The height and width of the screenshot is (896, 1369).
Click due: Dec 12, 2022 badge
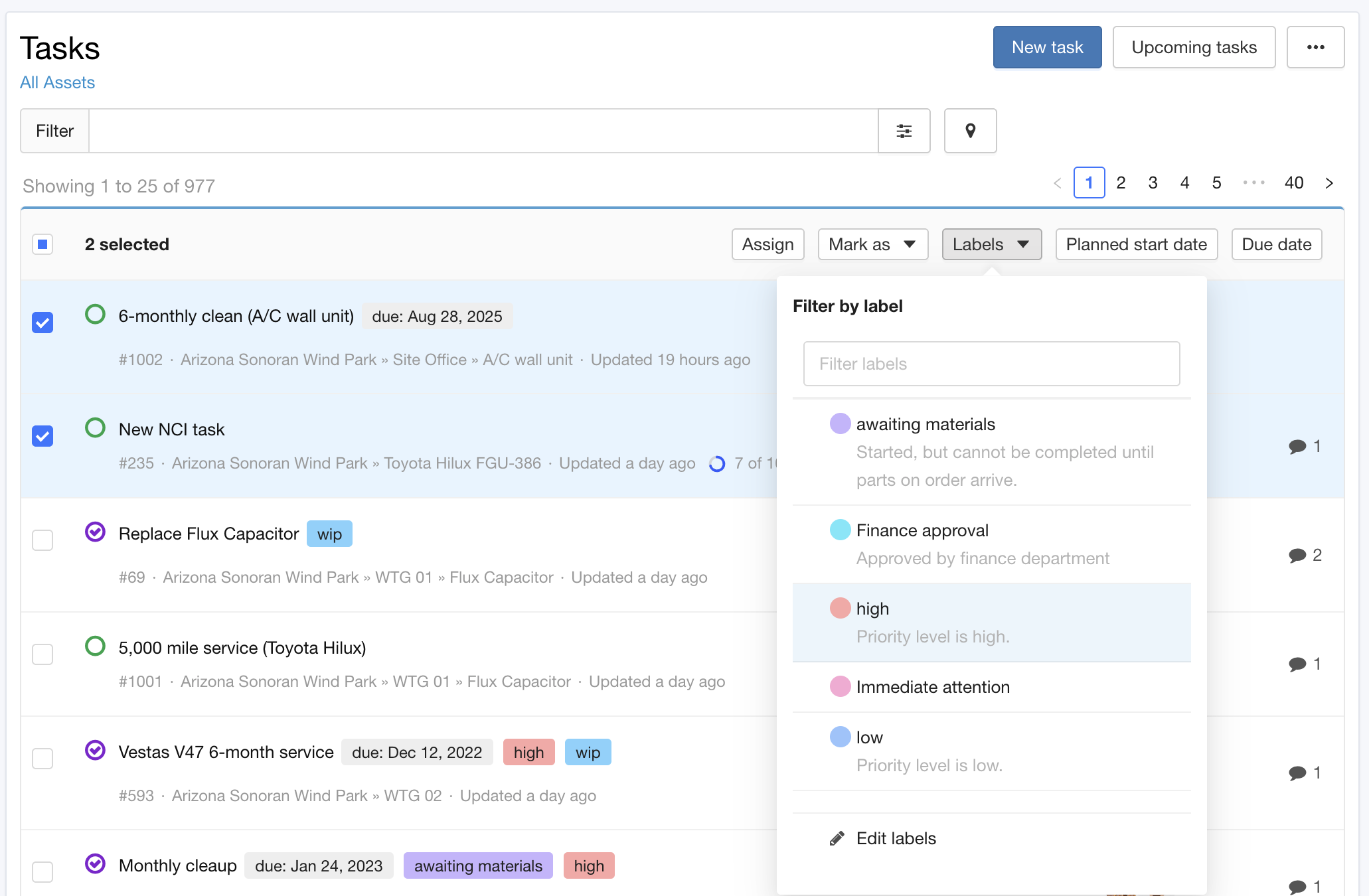click(417, 753)
